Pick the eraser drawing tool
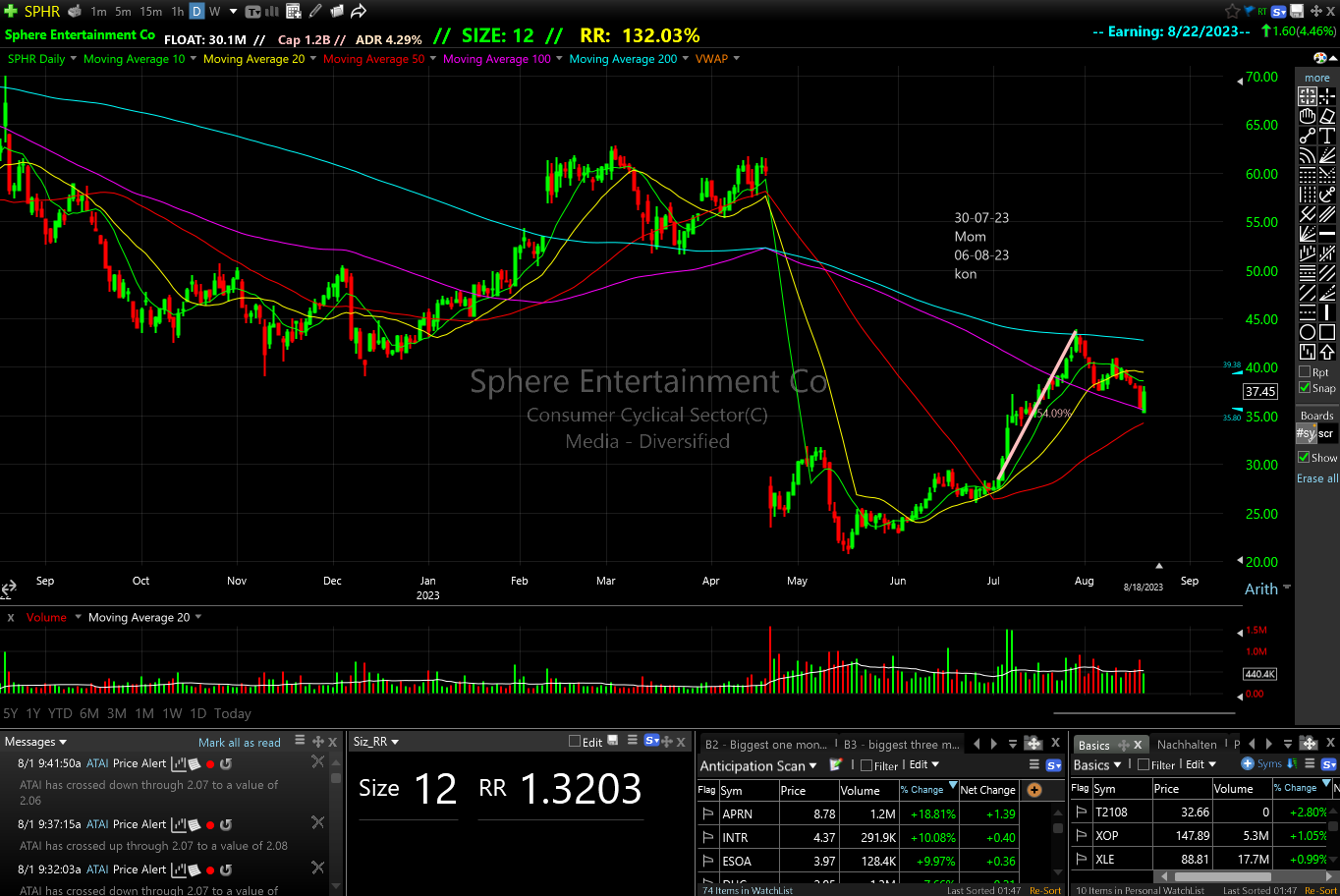Image resolution: width=1340 pixels, height=896 pixels. click(x=1327, y=116)
